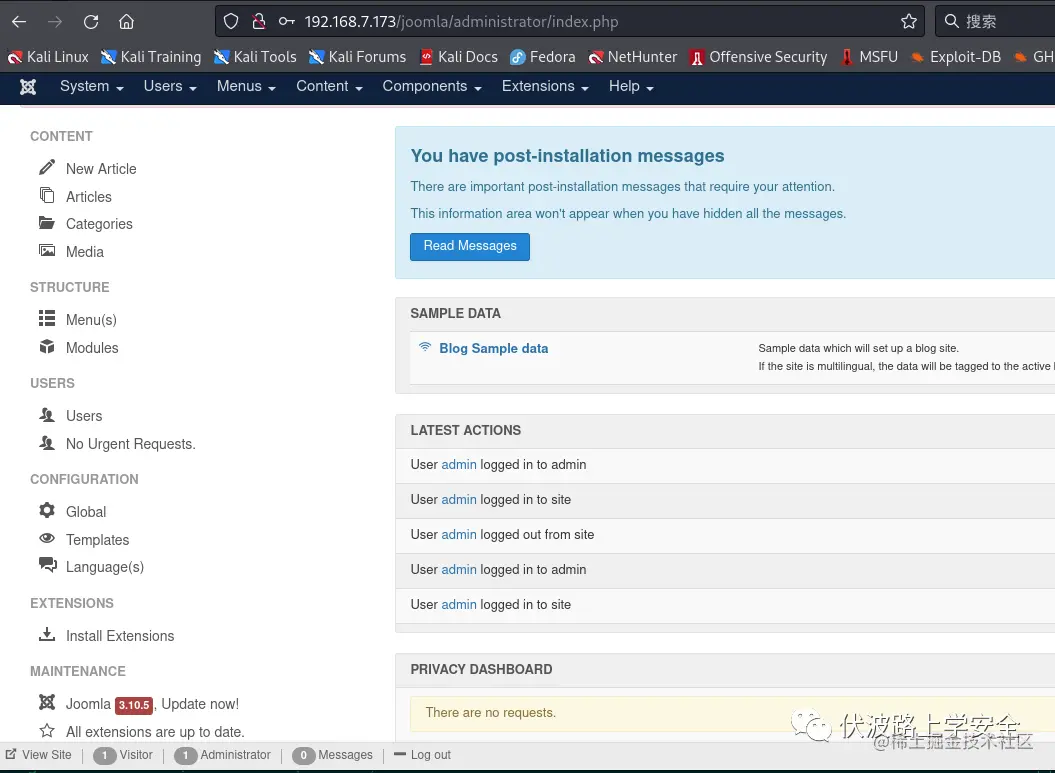Open the Exploit-DB bookmark
1055x773 pixels.
[955, 57]
